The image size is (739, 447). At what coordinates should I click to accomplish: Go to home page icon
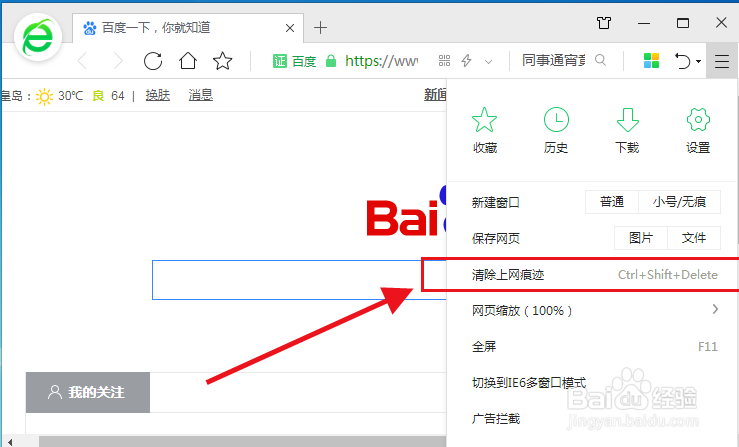[x=188, y=60]
